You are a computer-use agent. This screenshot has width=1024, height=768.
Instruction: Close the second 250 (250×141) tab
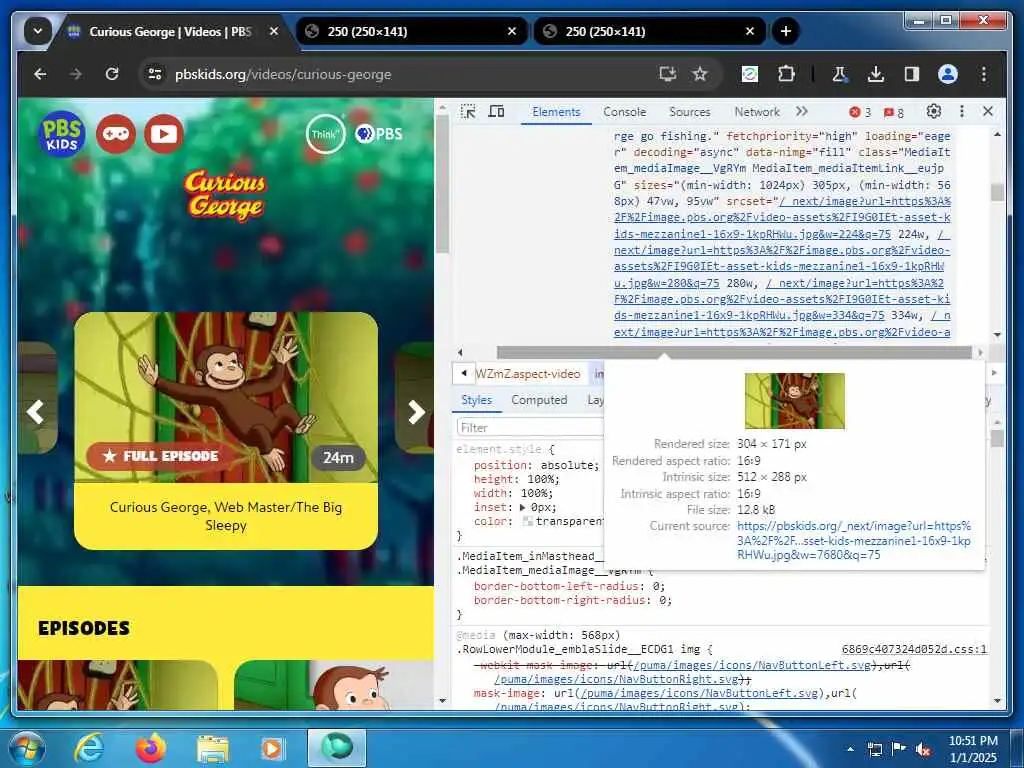coord(750,31)
